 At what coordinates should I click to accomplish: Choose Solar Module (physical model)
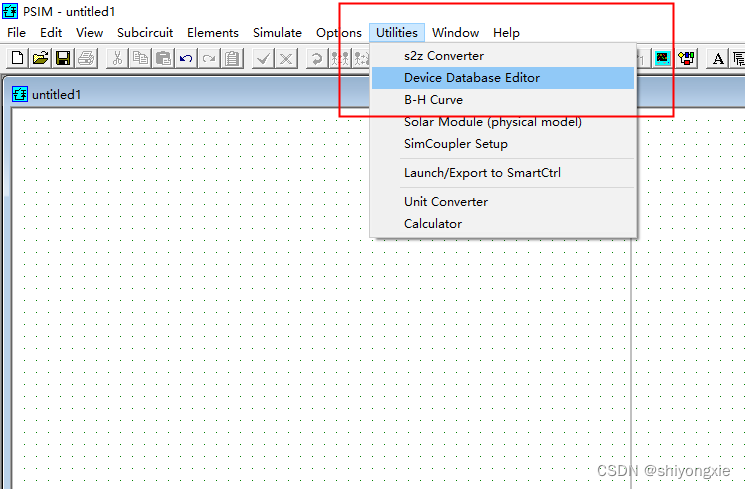(x=503, y=122)
